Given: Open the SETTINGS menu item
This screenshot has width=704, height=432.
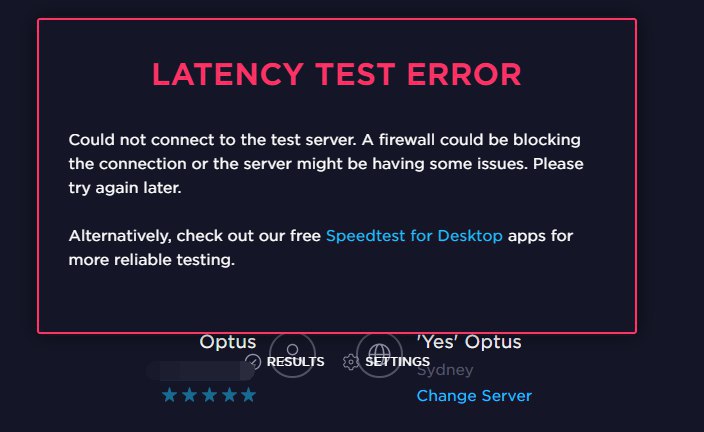Looking at the screenshot, I should (x=397, y=362).
